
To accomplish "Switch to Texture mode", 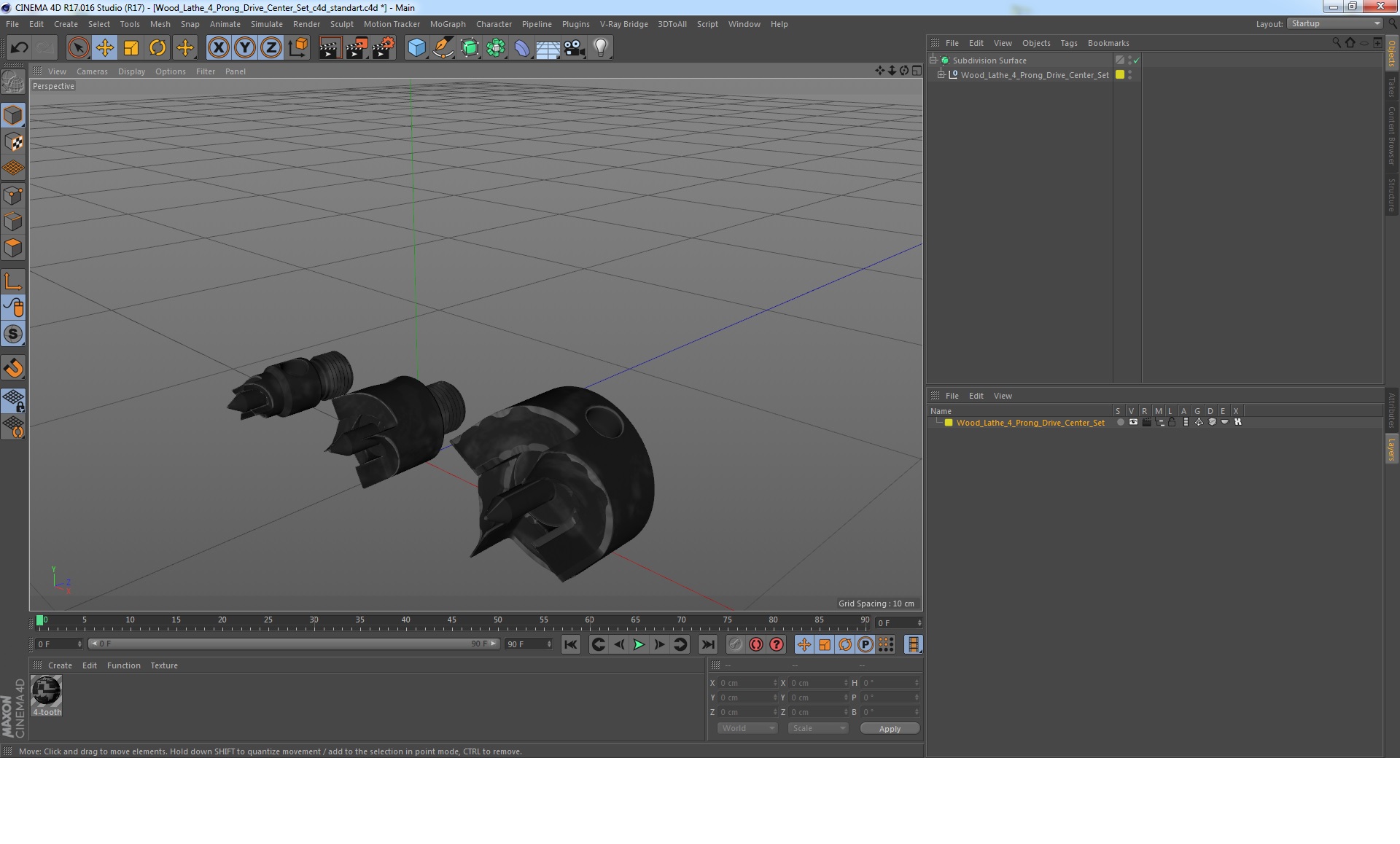I will [x=13, y=142].
